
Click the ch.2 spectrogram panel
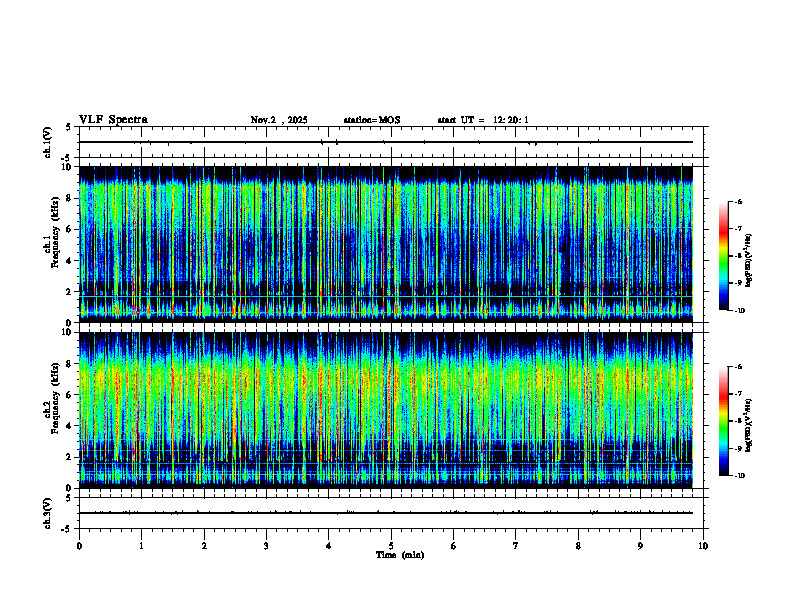[386, 410]
